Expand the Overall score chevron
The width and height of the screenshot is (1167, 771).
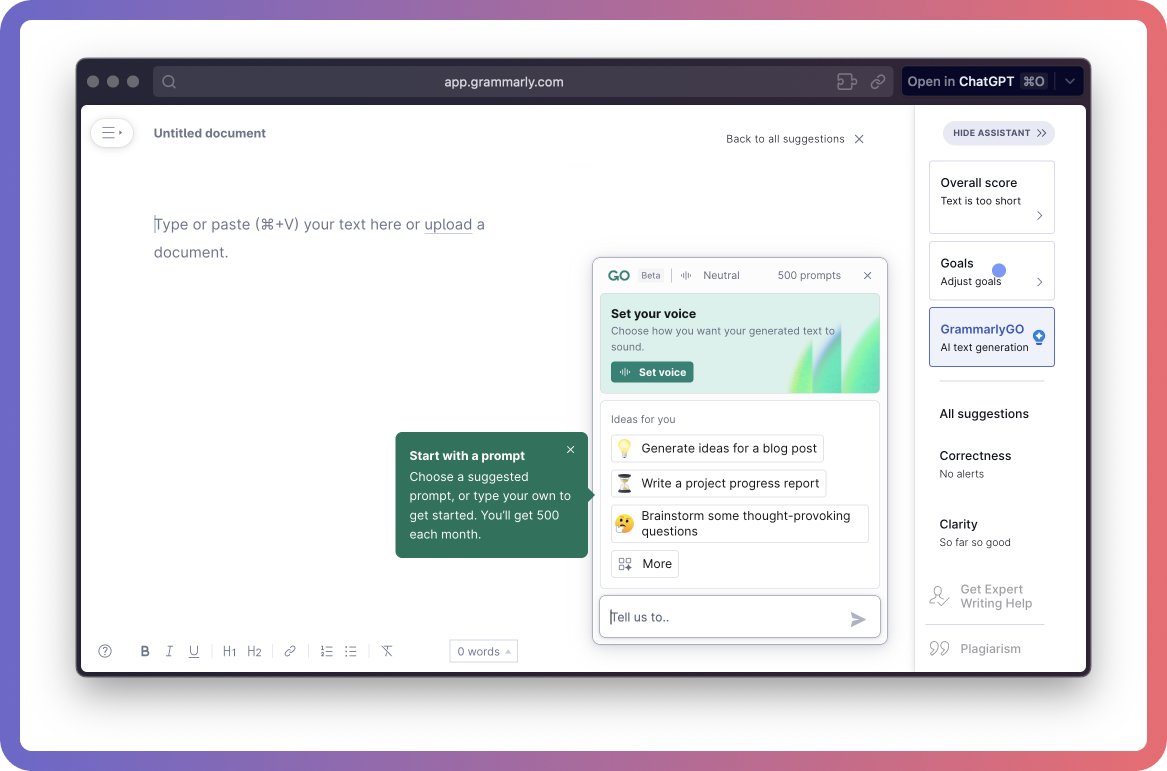tap(1040, 216)
